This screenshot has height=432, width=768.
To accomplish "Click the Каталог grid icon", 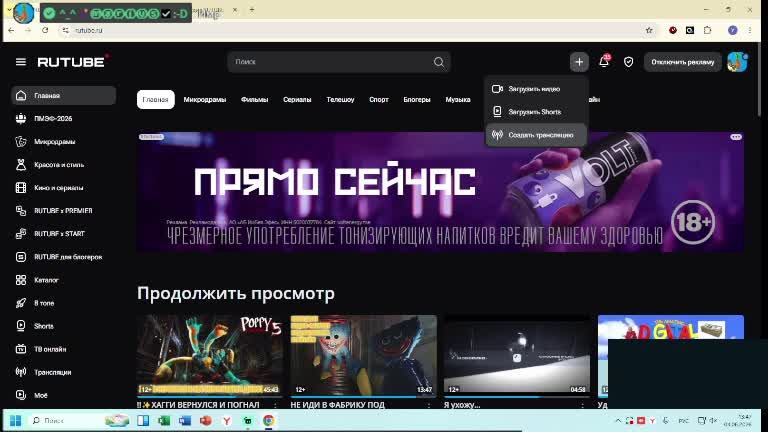I will coord(21,280).
